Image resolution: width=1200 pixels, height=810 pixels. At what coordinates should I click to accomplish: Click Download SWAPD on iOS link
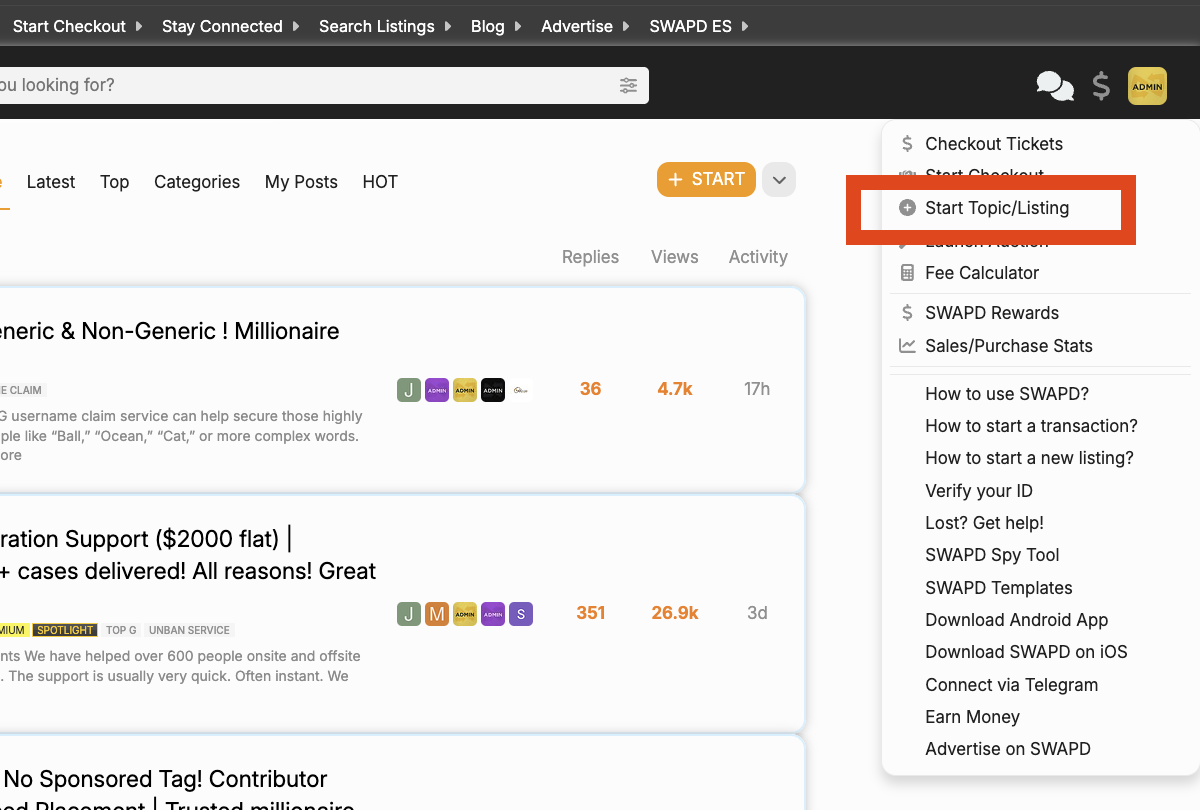pos(1026,652)
